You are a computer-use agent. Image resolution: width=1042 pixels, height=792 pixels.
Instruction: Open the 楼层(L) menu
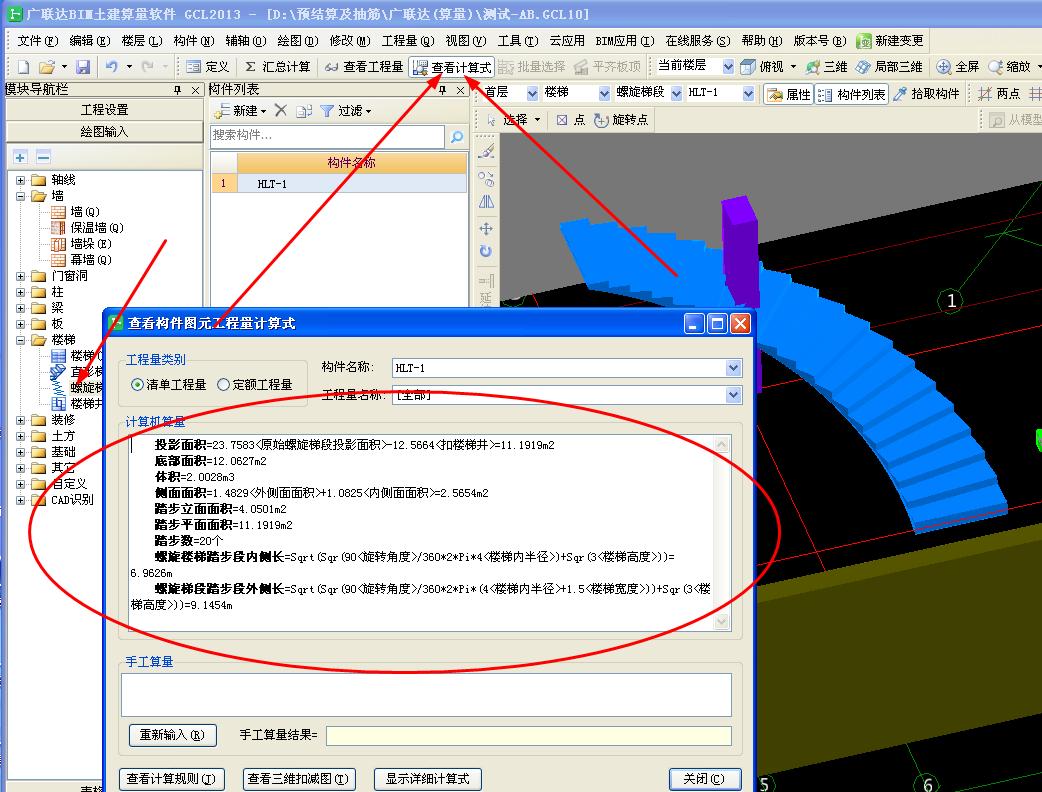coord(142,41)
